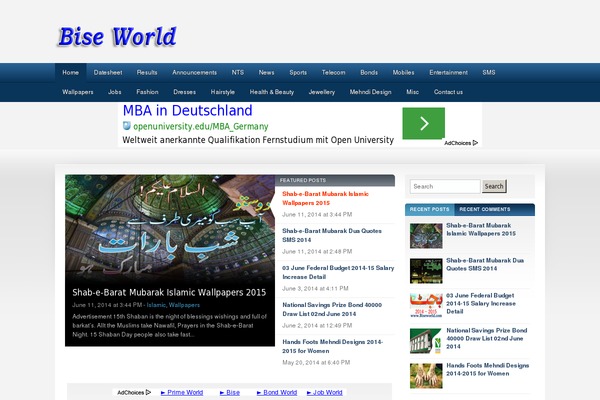The height and width of the screenshot is (400, 600).
Task: Open featured post National Savings Prize Bond 40000
Action: 332,309
